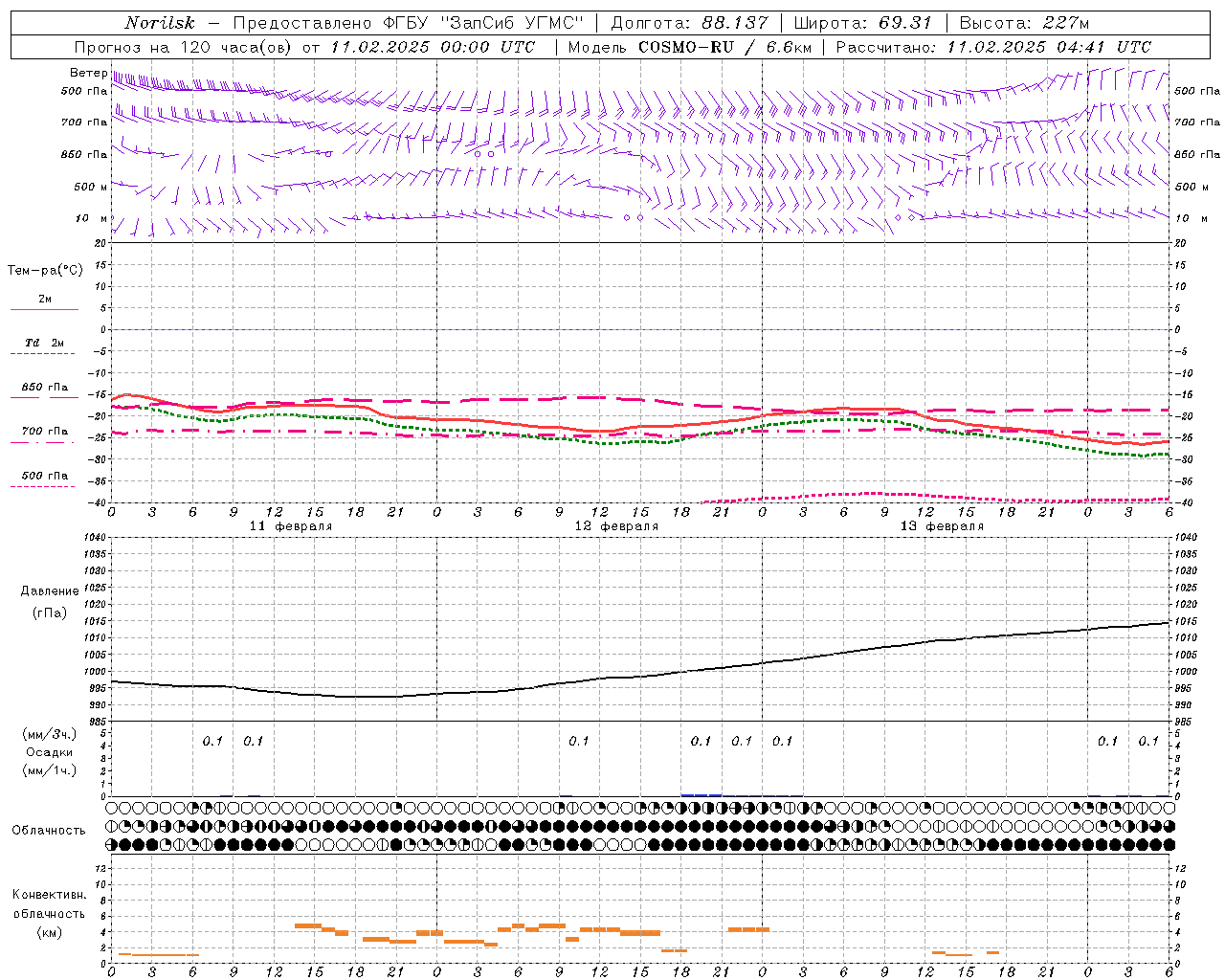1225x980 pixels.
Task: Click the '(мм/1ч.)' precipitation unit label
Action: point(50,770)
